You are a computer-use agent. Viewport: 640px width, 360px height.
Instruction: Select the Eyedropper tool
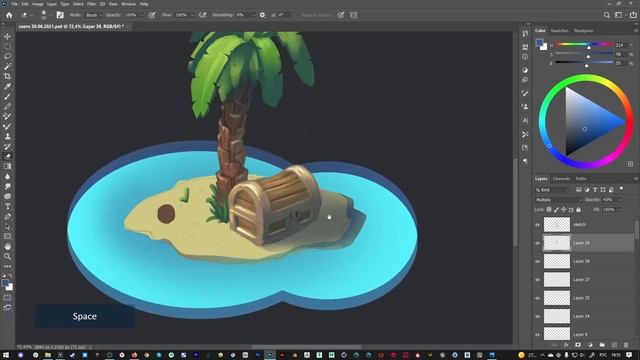coord(7,87)
